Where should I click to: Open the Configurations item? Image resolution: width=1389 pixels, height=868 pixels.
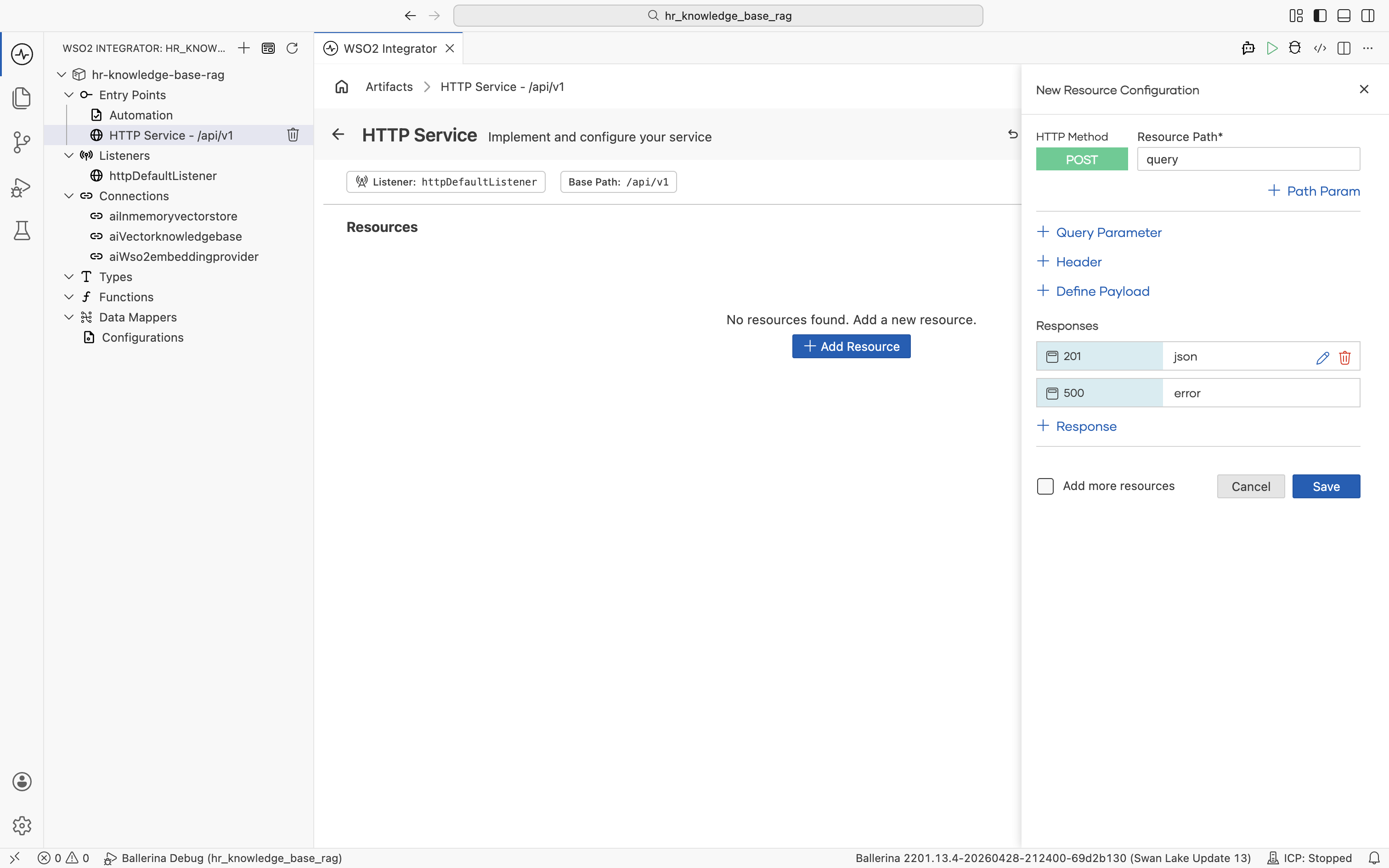pyautogui.click(x=143, y=338)
